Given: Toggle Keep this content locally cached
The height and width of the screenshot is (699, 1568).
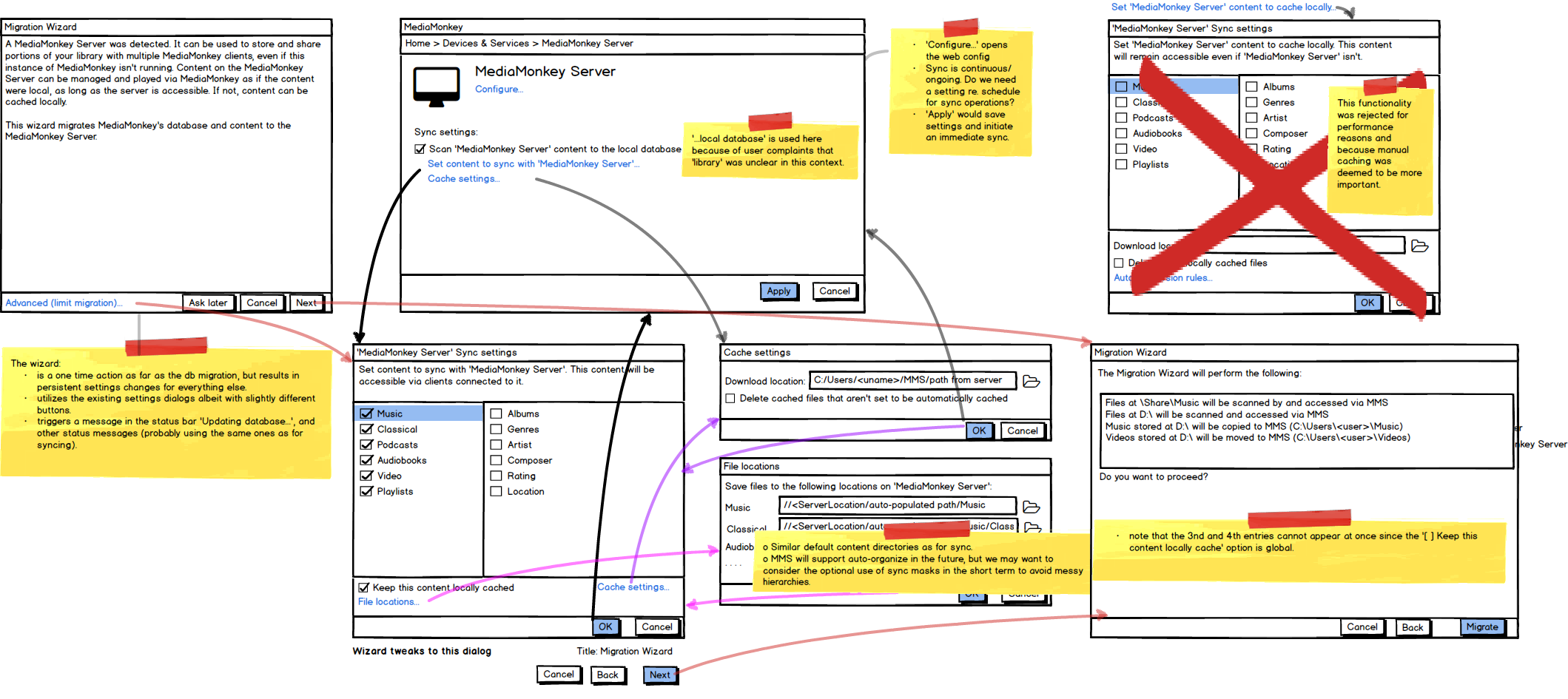Looking at the screenshot, I should [364, 588].
